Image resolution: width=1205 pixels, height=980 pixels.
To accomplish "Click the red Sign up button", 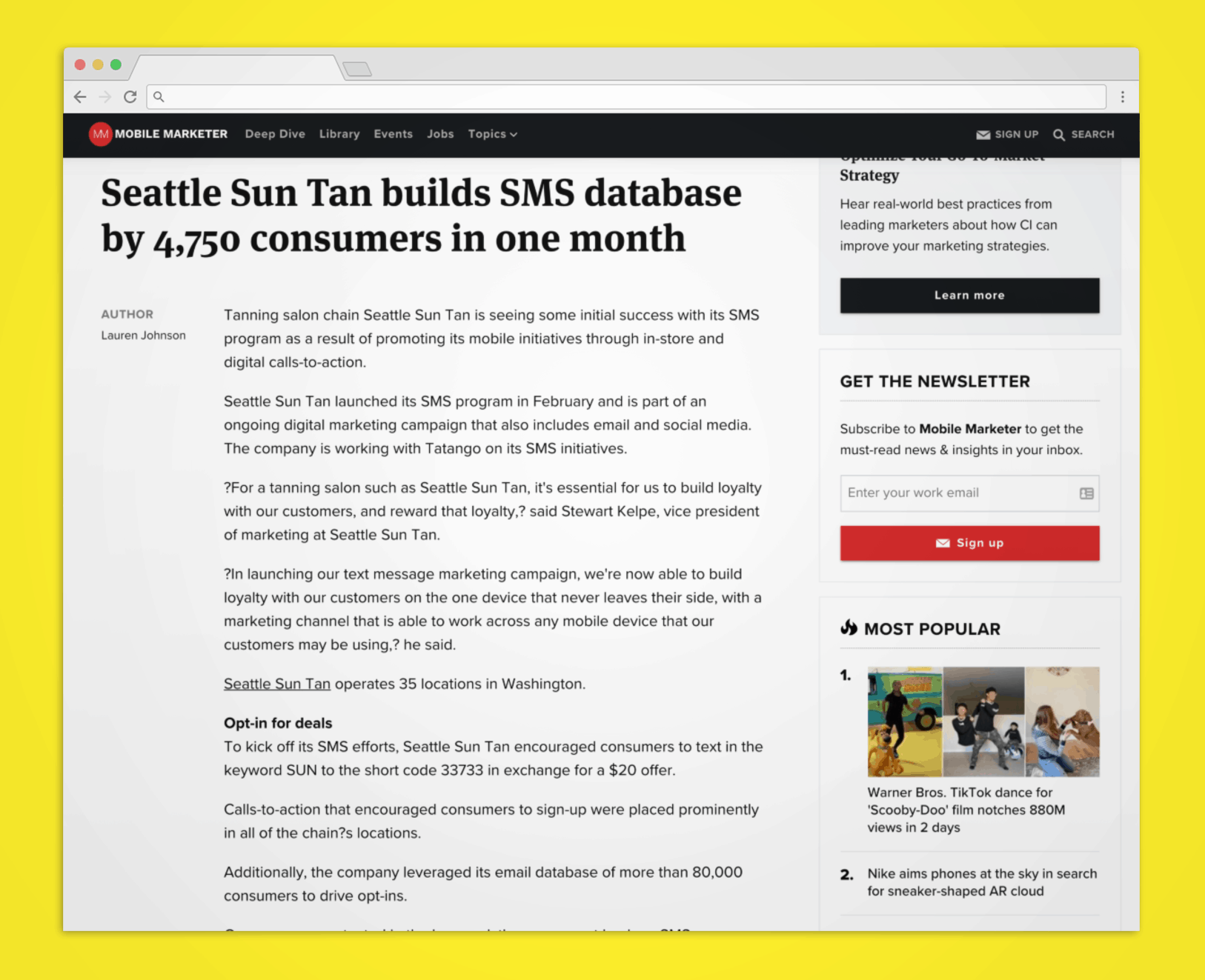I will tap(969, 543).
